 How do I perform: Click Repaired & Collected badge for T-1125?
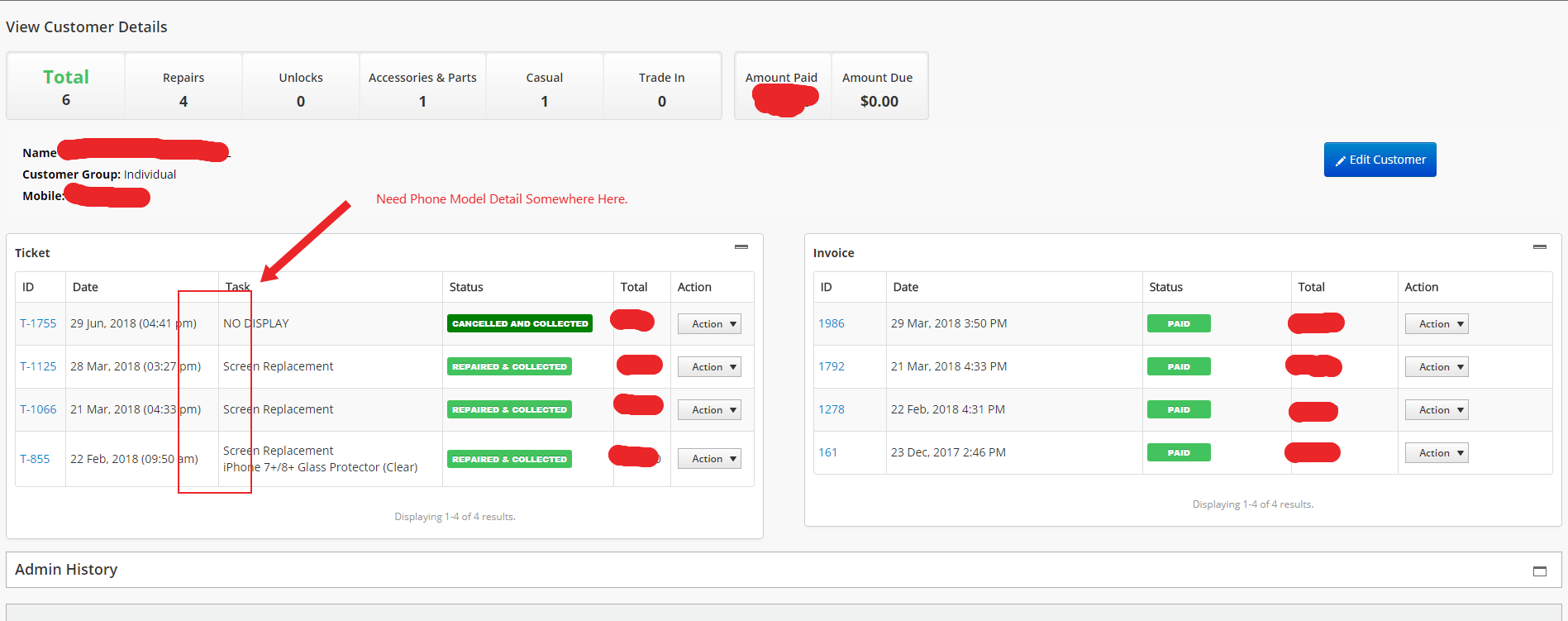pyautogui.click(x=509, y=366)
